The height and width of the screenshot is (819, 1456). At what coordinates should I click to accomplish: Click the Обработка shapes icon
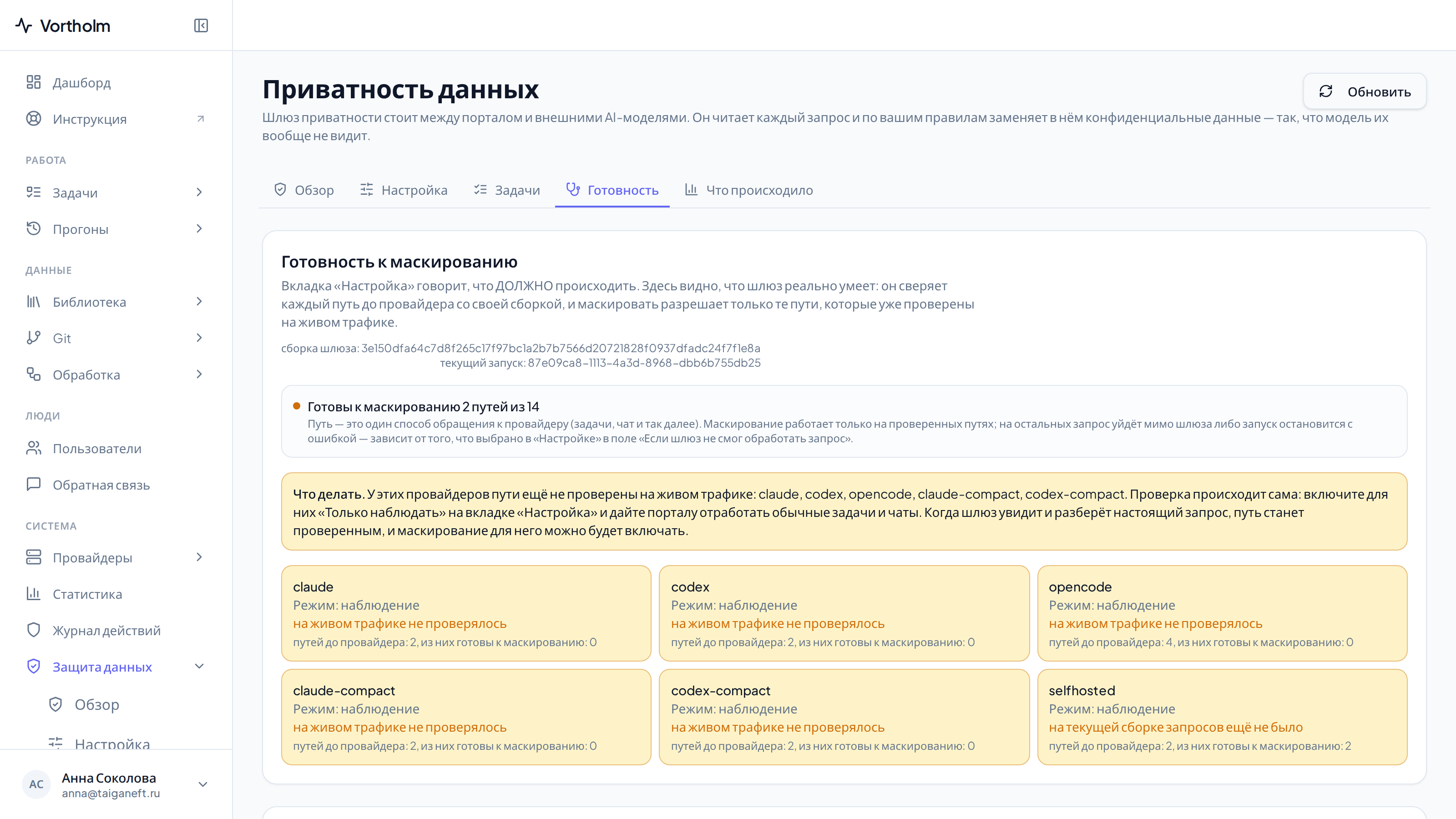33,374
